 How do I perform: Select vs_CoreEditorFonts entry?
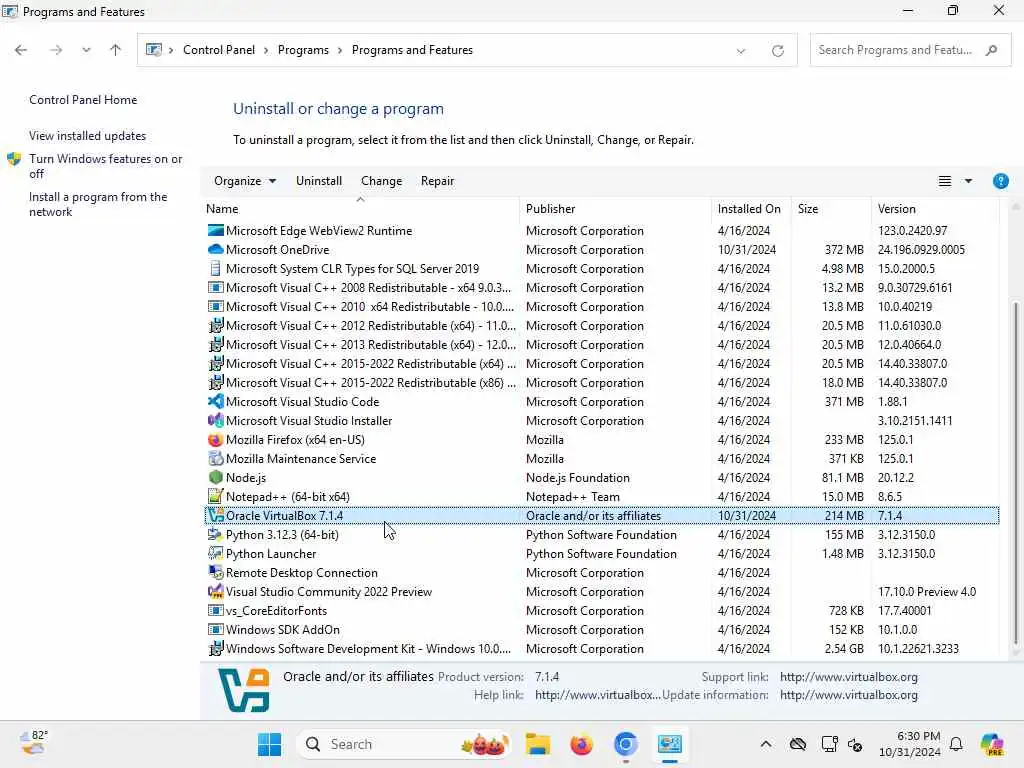point(601,611)
